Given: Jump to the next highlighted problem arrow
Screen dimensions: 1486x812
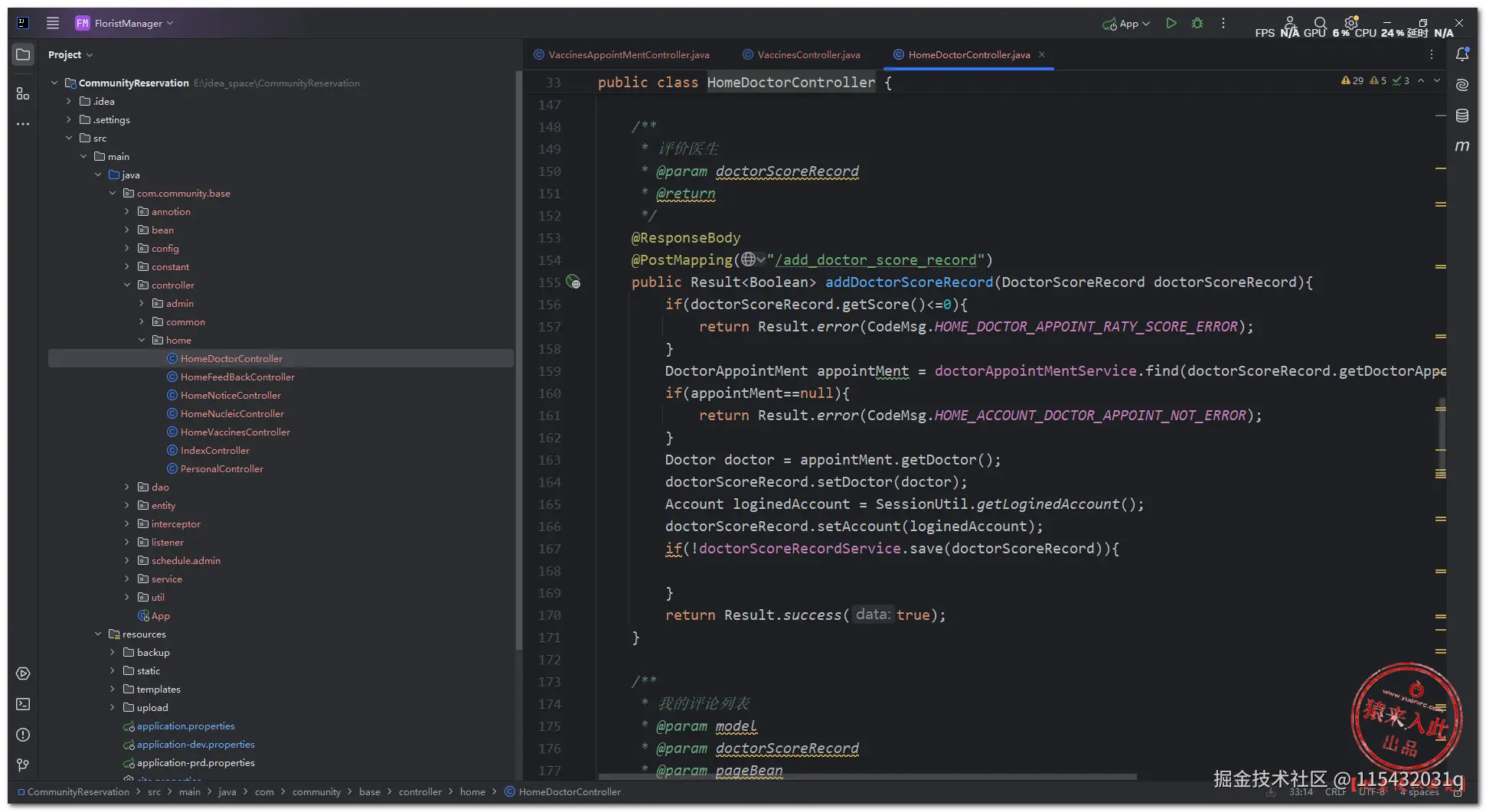Looking at the screenshot, I should [1437, 80].
